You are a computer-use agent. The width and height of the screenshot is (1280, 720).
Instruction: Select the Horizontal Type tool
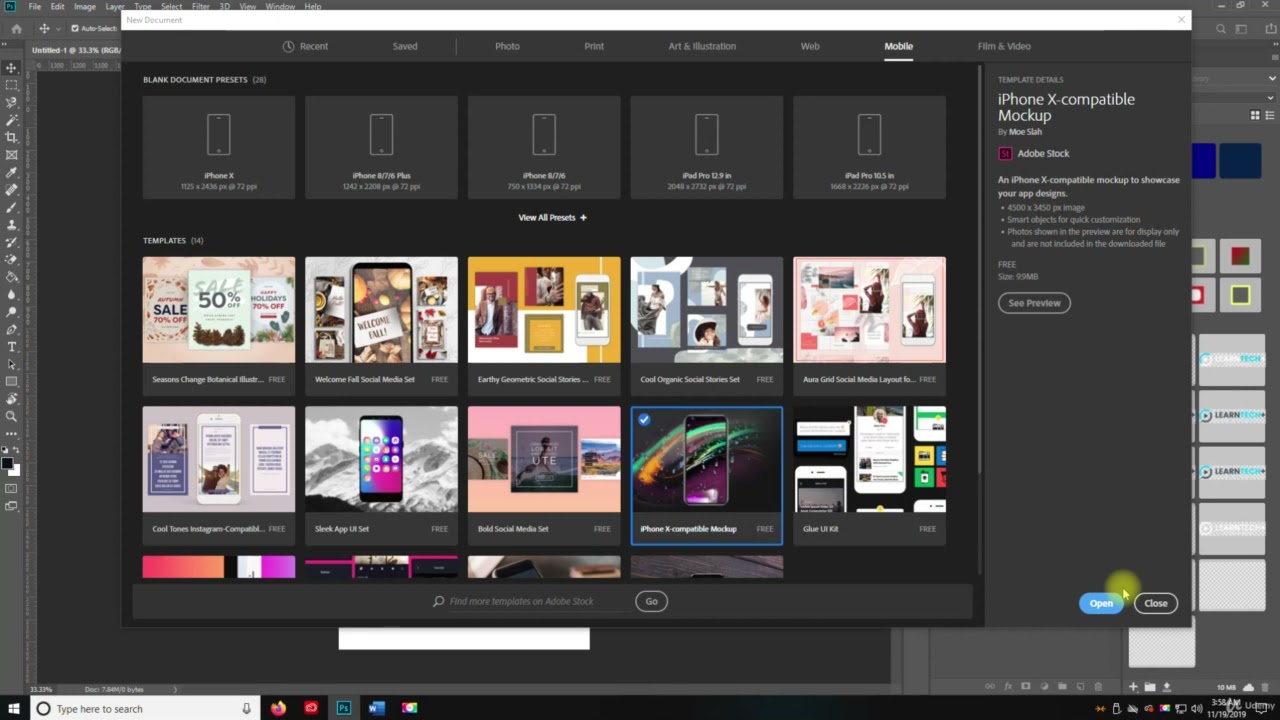[12, 347]
